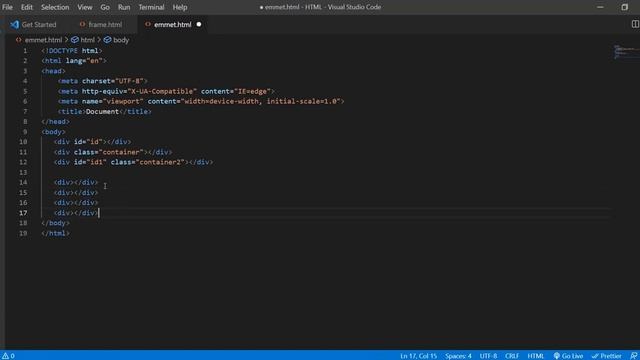
Task: Click the html lang="en" line
Action: [74, 60]
